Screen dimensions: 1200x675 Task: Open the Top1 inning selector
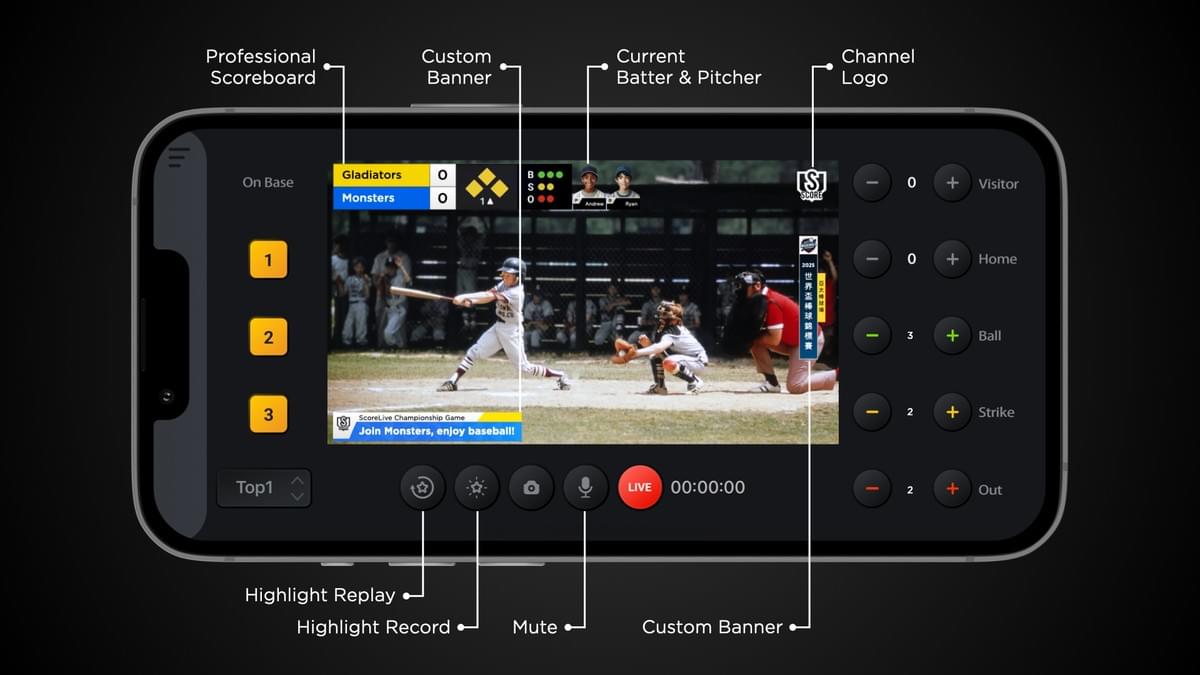click(x=264, y=488)
